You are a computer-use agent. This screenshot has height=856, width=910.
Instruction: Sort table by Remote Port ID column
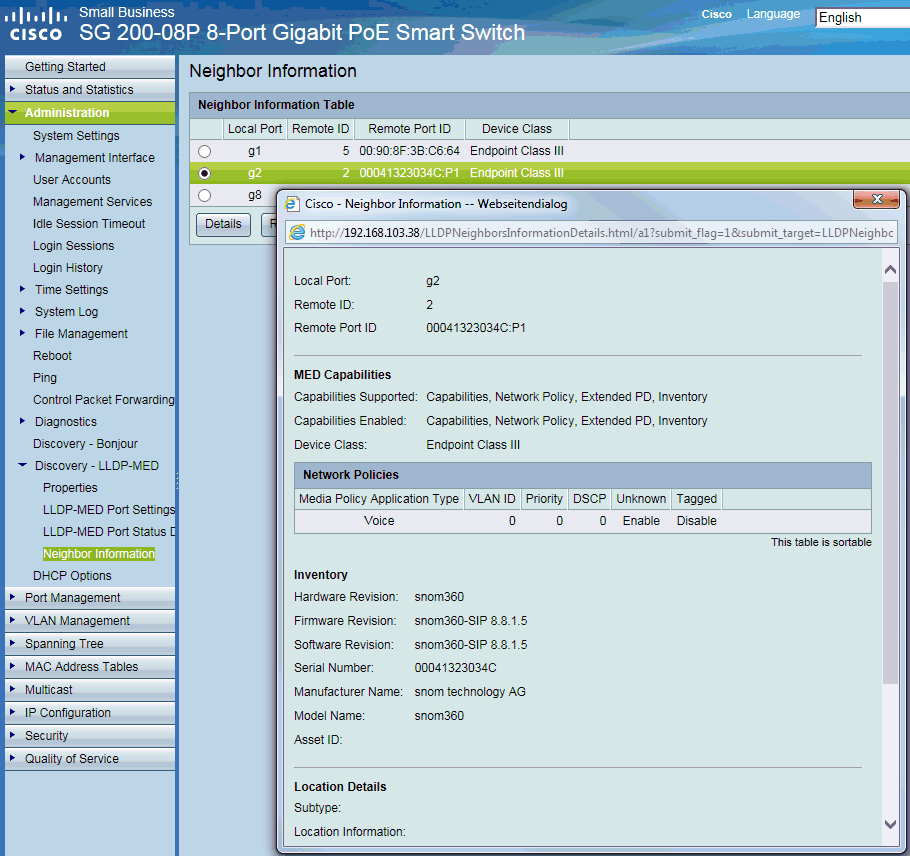point(409,129)
